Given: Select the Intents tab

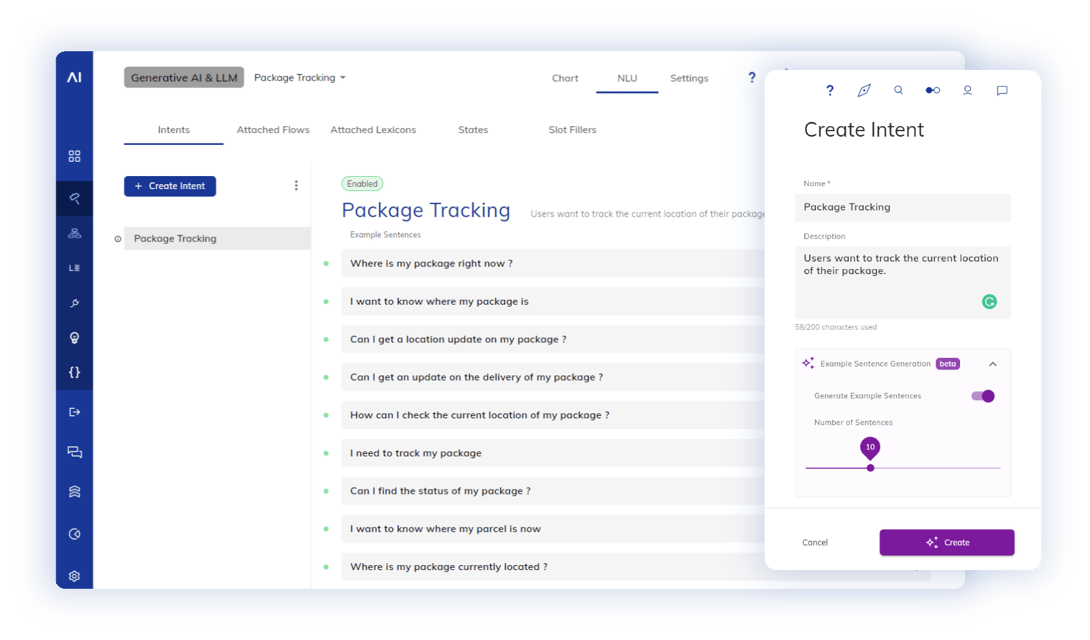Looking at the screenshot, I should 174,130.
